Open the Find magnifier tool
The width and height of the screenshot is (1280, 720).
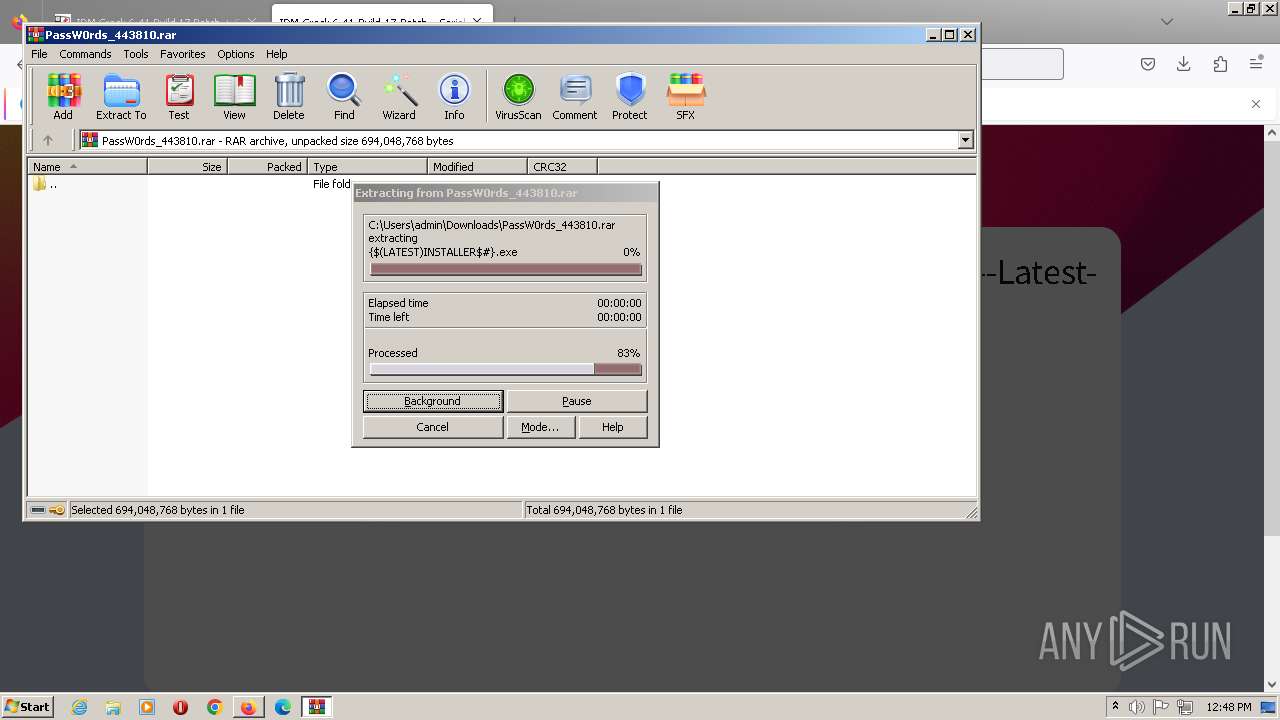coord(344,97)
